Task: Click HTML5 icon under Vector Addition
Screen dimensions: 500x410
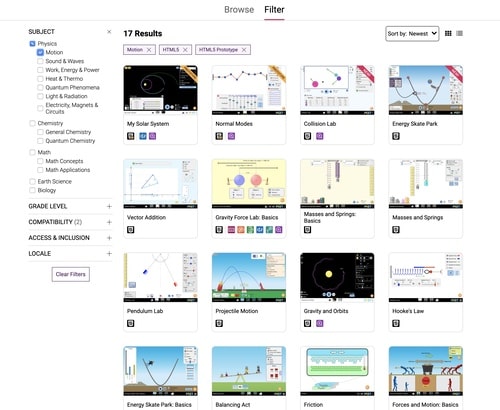Action: pos(131,230)
